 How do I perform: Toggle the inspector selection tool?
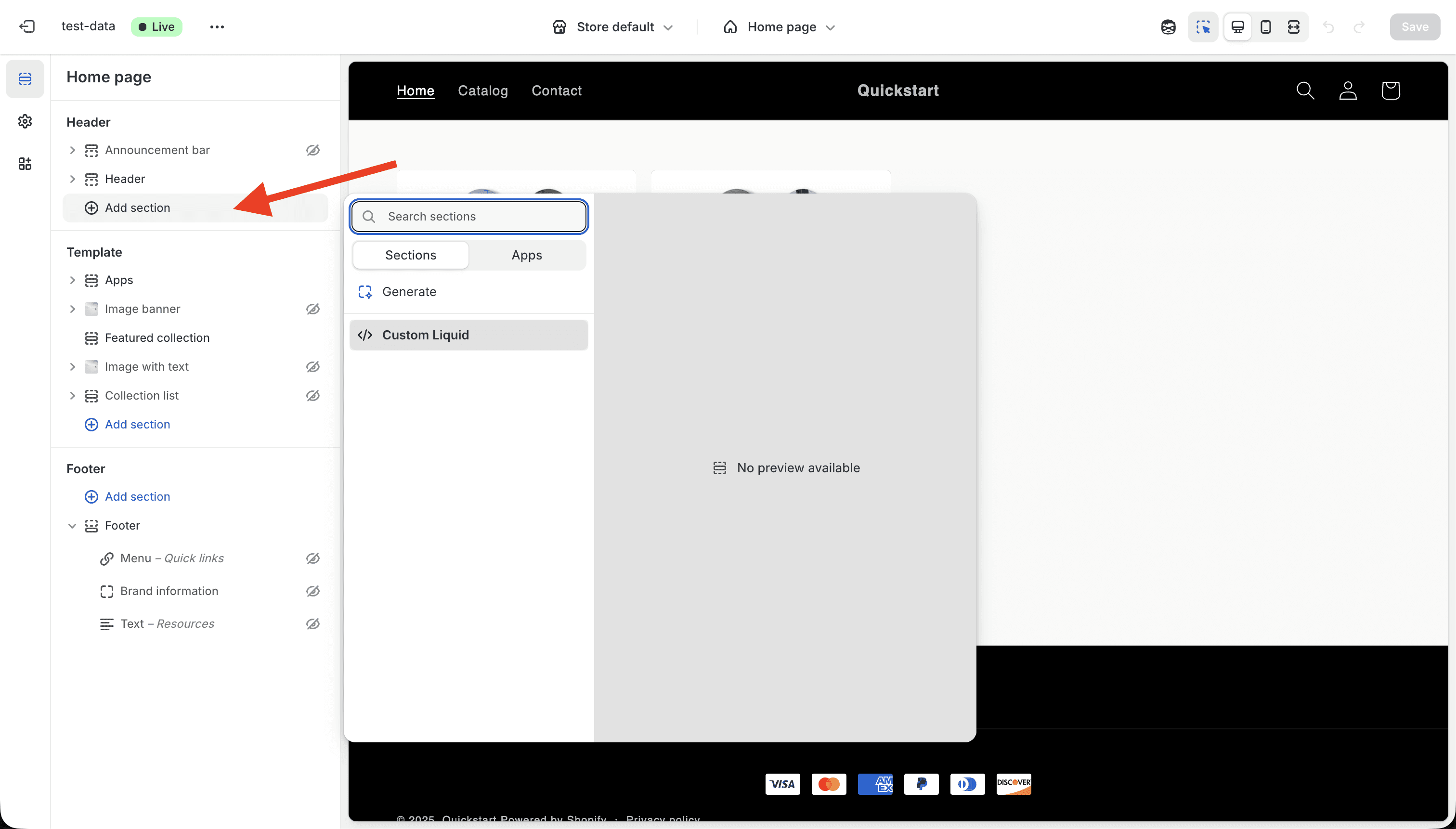click(x=1203, y=27)
